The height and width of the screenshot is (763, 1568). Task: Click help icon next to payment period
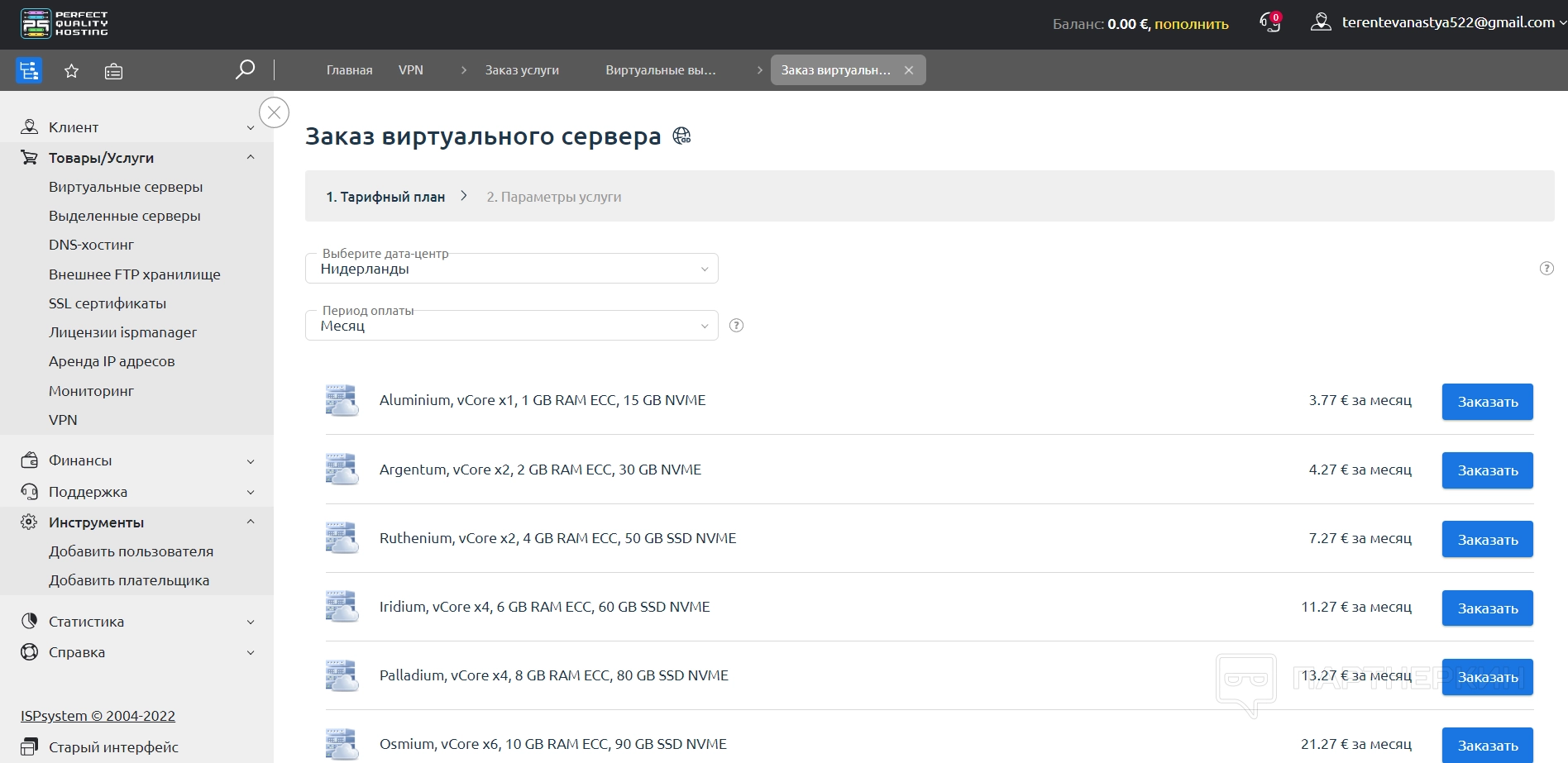pos(736,326)
